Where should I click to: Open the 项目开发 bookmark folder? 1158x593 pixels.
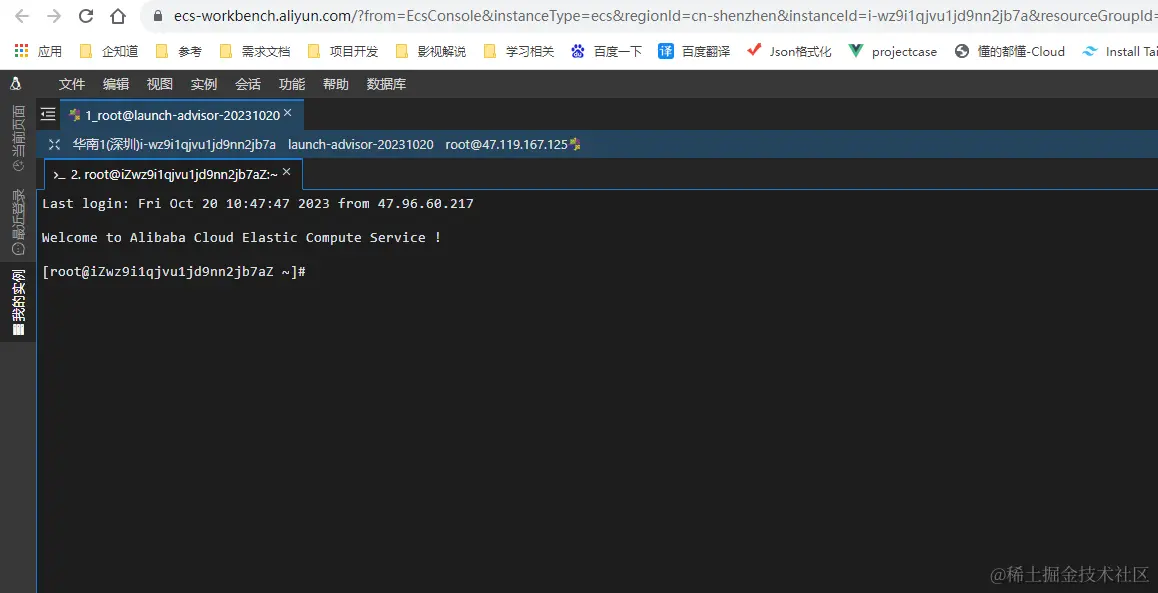click(343, 51)
